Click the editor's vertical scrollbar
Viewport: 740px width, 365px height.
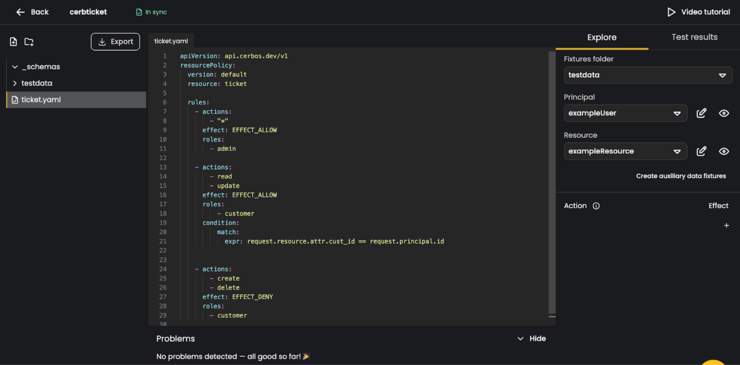coord(552,182)
